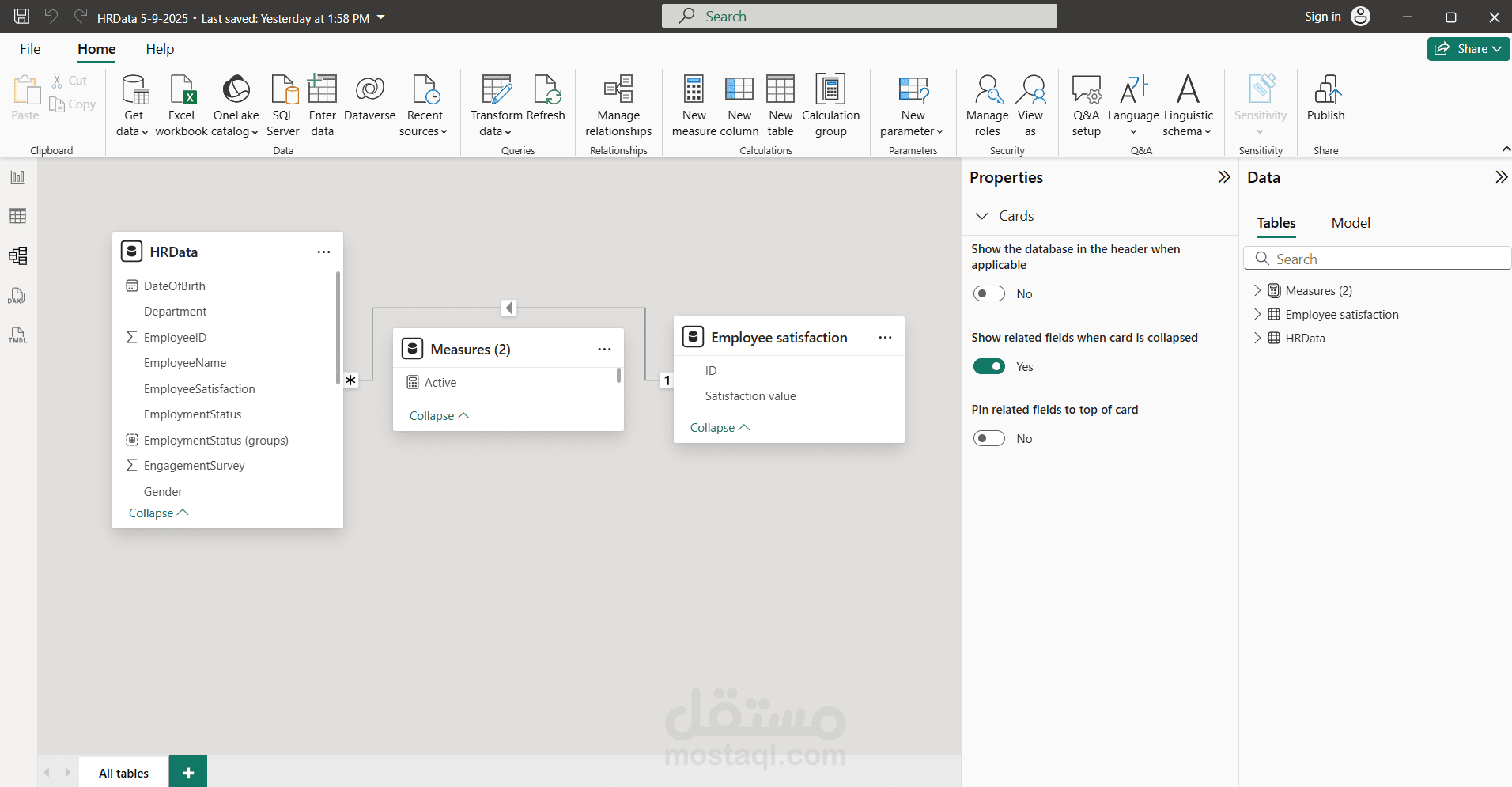Open the Help ribbon tab

tap(160, 49)
